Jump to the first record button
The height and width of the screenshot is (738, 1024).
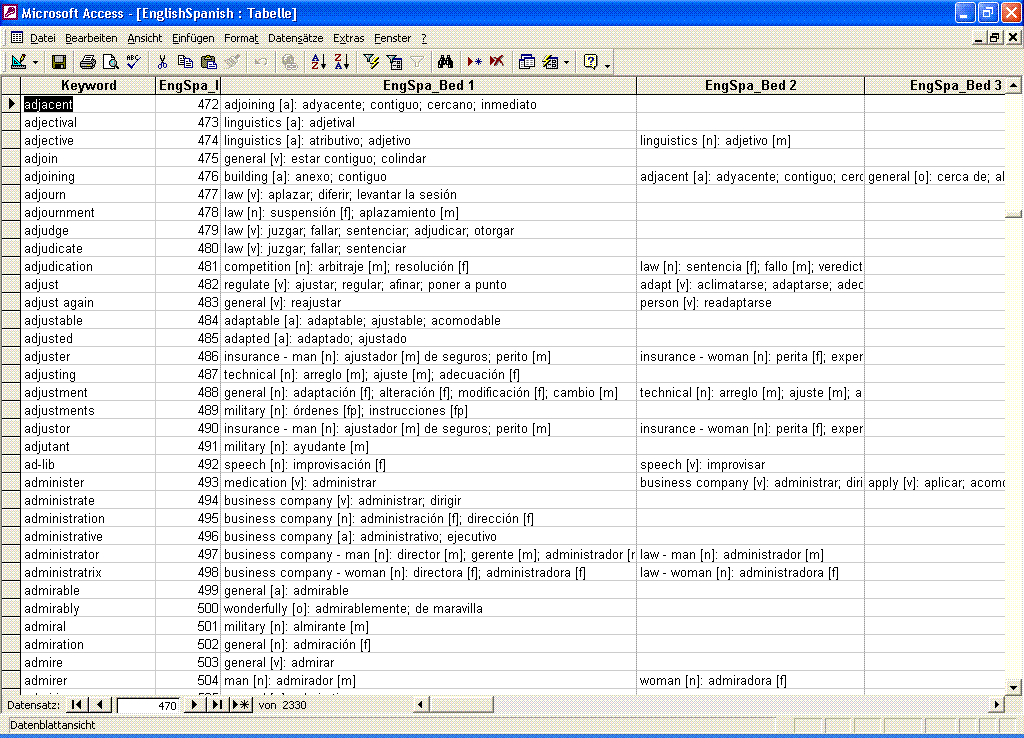(77, 705)
